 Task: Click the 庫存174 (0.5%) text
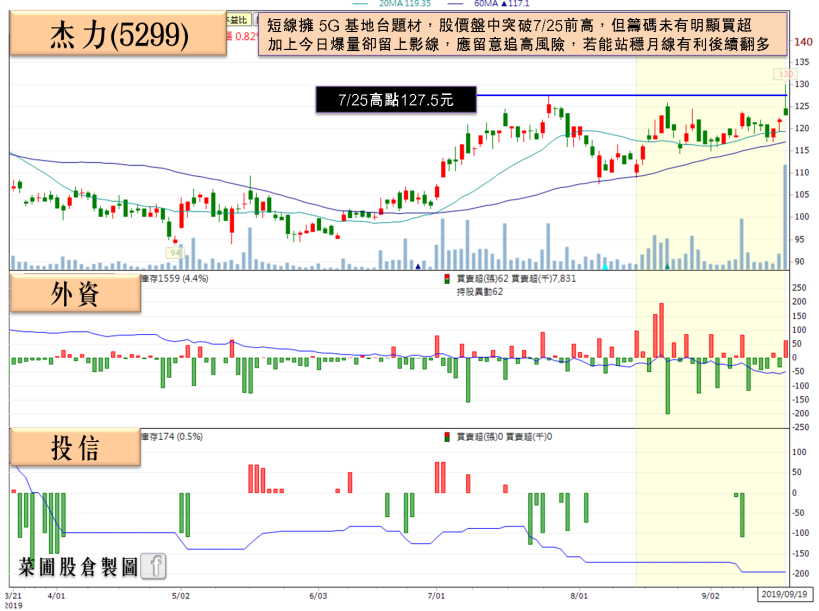[172, 437]
